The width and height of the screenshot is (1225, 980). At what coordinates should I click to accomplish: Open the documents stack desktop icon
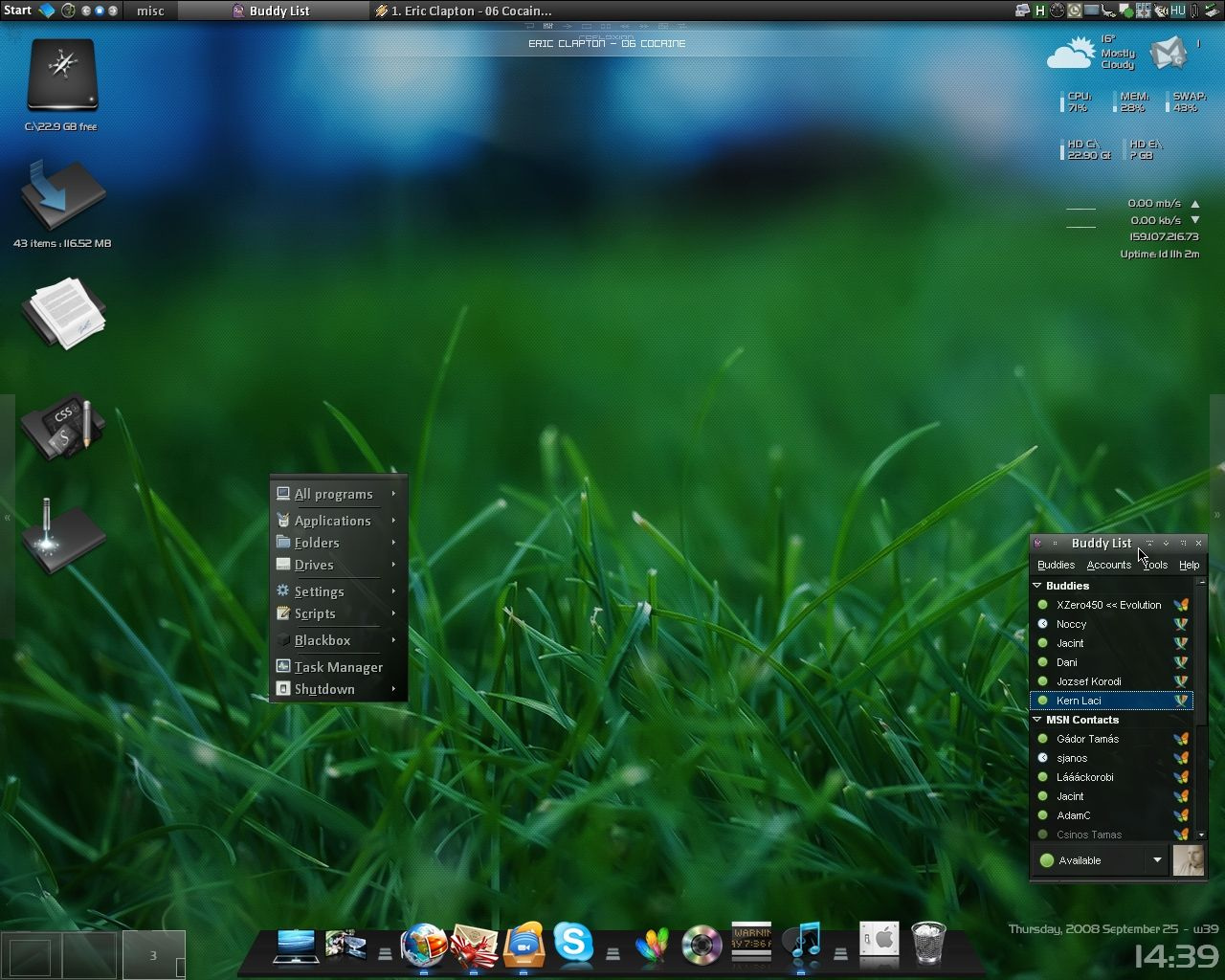click(x=63, y=314)
